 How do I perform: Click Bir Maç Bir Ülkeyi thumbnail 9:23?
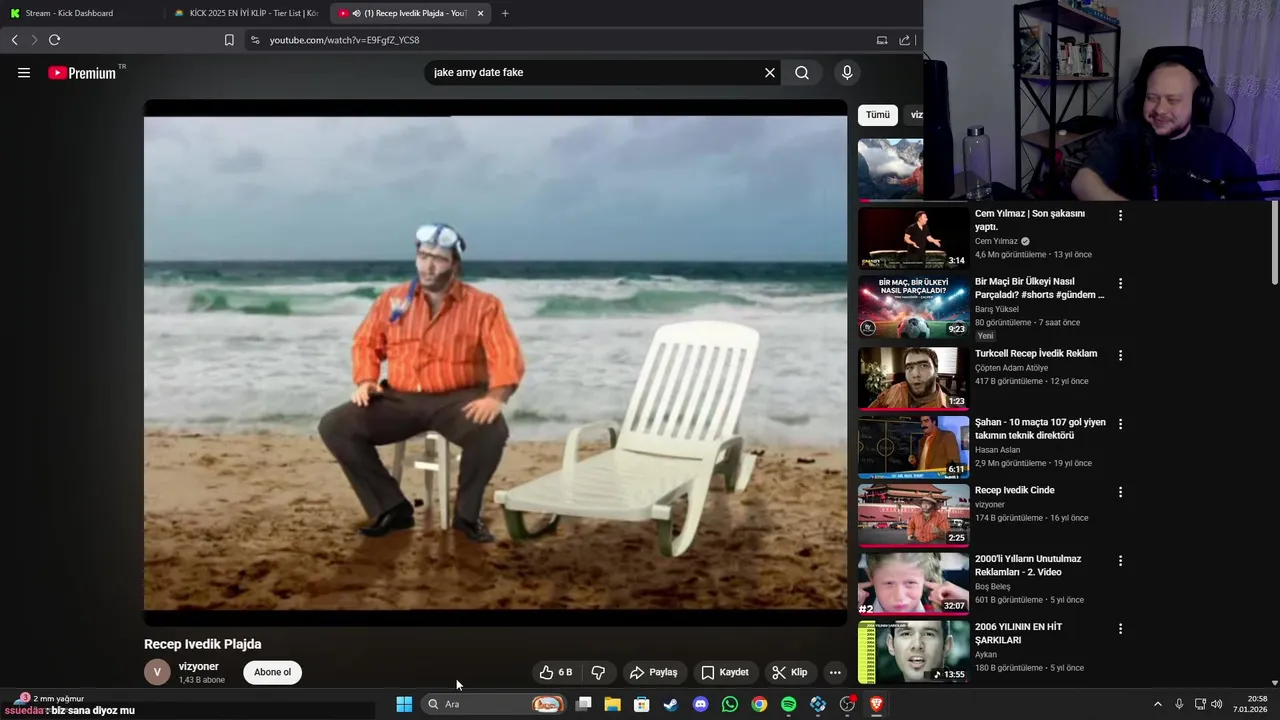[x=913, y=307]
